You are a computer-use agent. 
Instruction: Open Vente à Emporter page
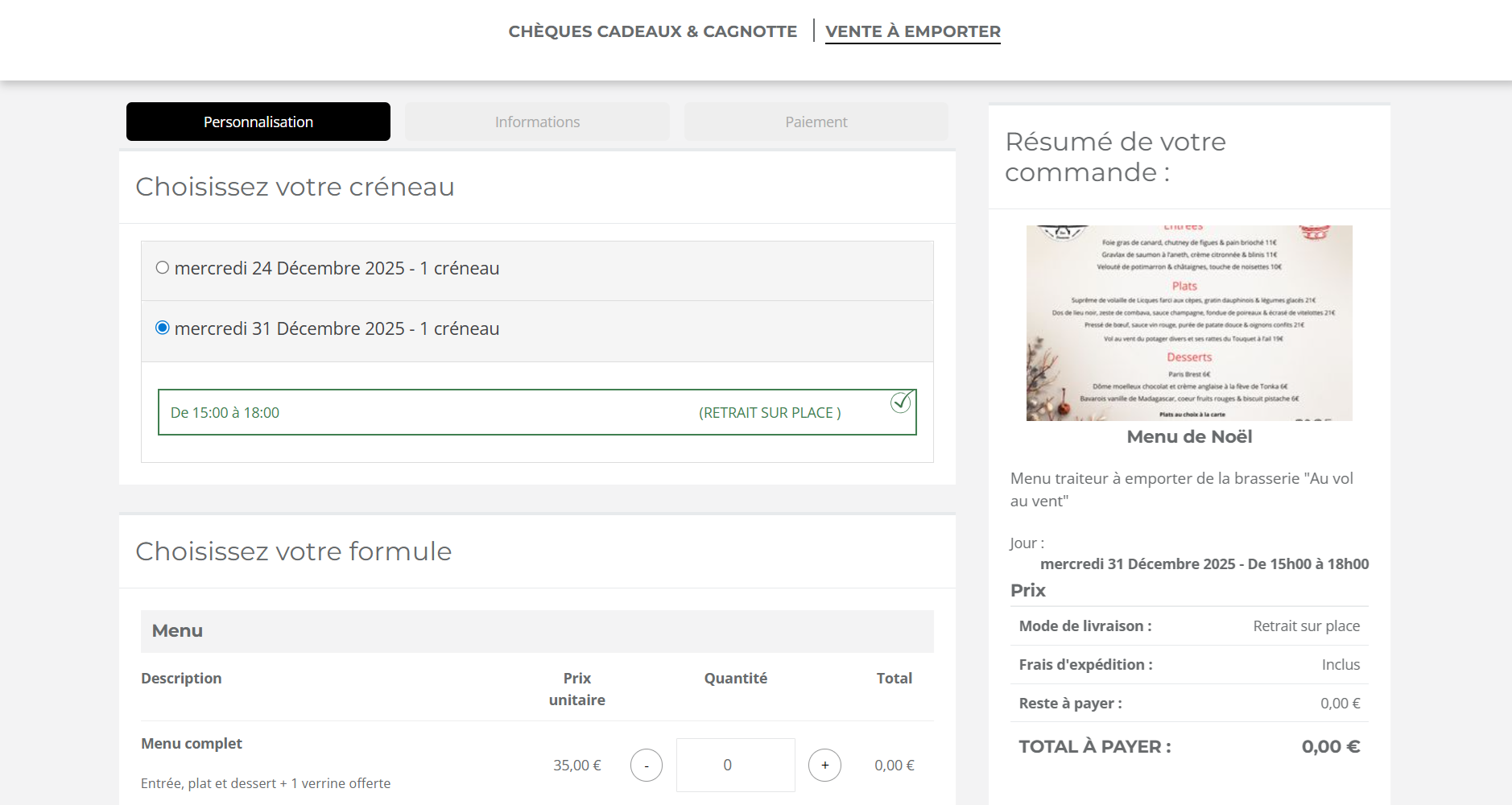912,31
